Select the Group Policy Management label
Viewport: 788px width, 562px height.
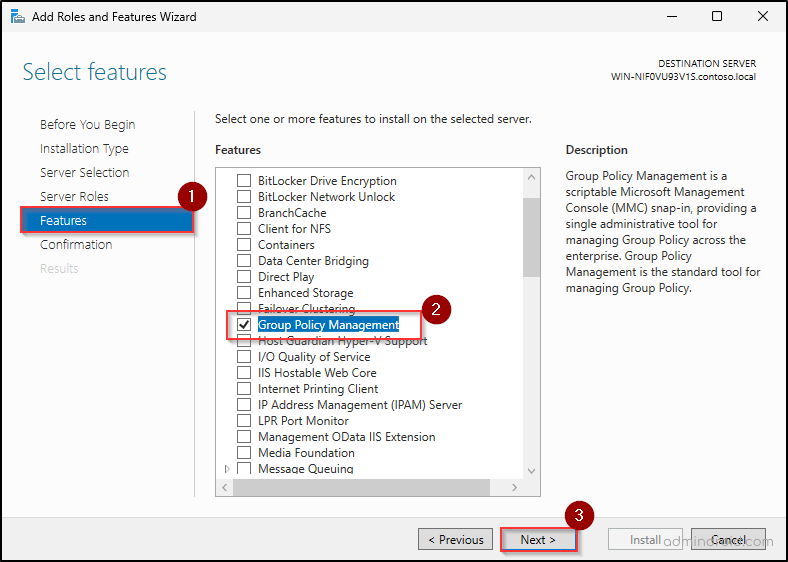click(x=328, y=325)
